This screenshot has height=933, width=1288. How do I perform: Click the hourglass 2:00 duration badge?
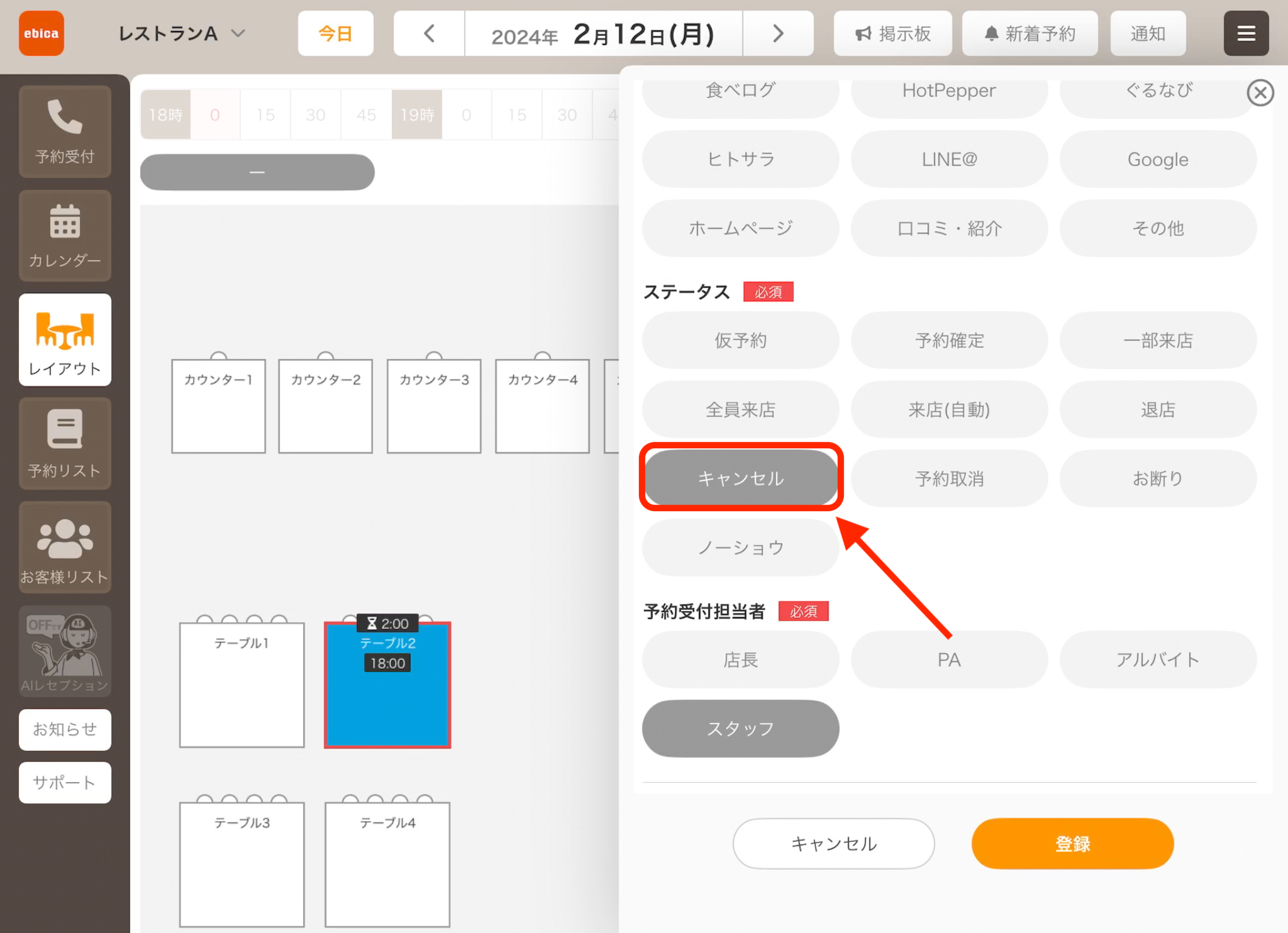[x=387, y=623]
